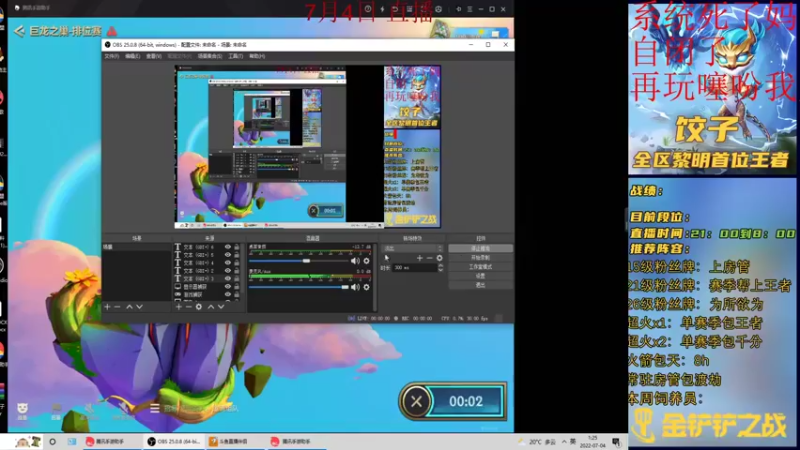The width and height of the screenshot is (800, 450).
Task: Select 显示器捕获 source row
Action: 207,287
